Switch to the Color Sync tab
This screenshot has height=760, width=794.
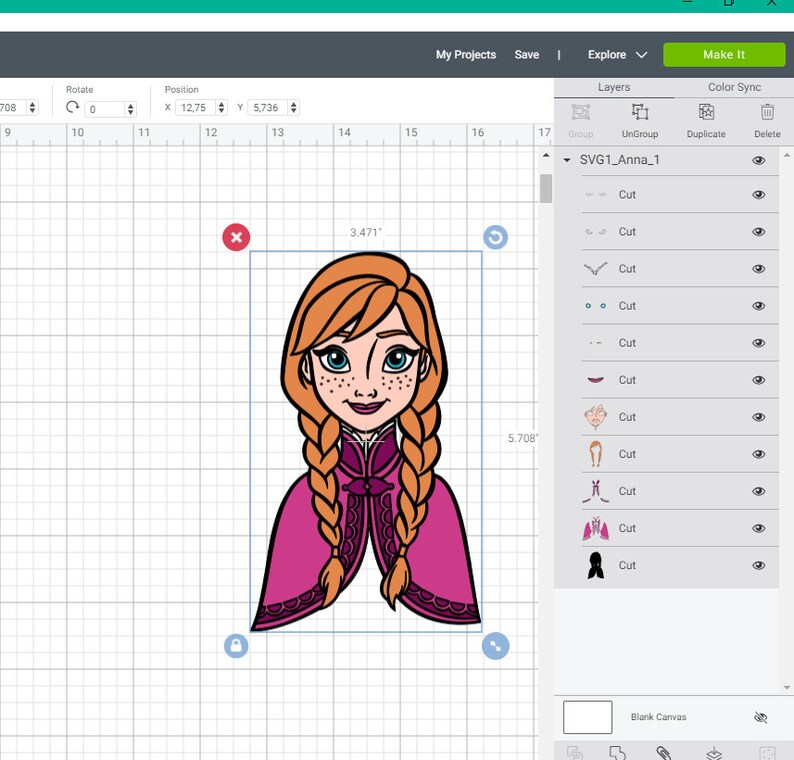[734, 87]
